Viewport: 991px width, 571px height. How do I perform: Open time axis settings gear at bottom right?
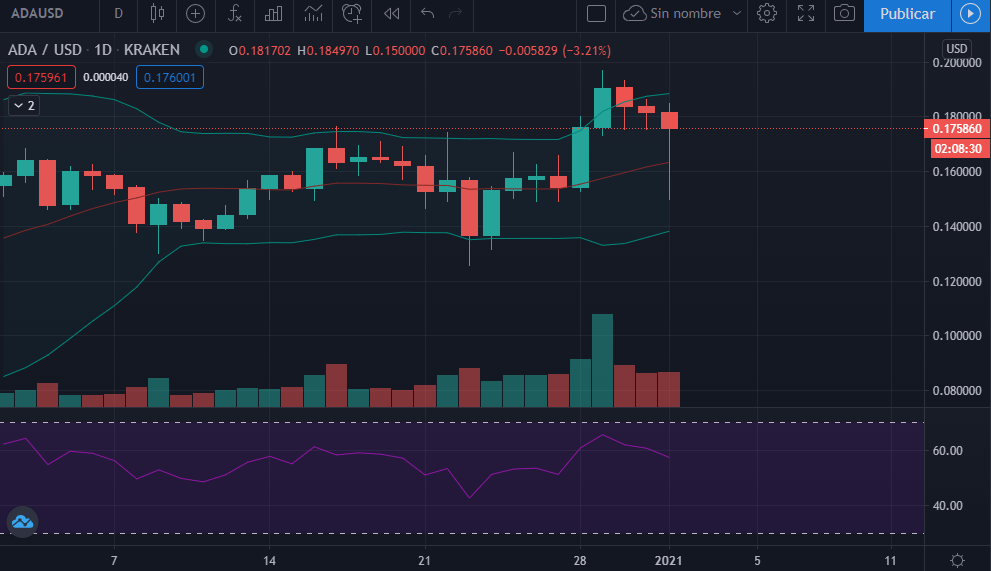[958, 560]
